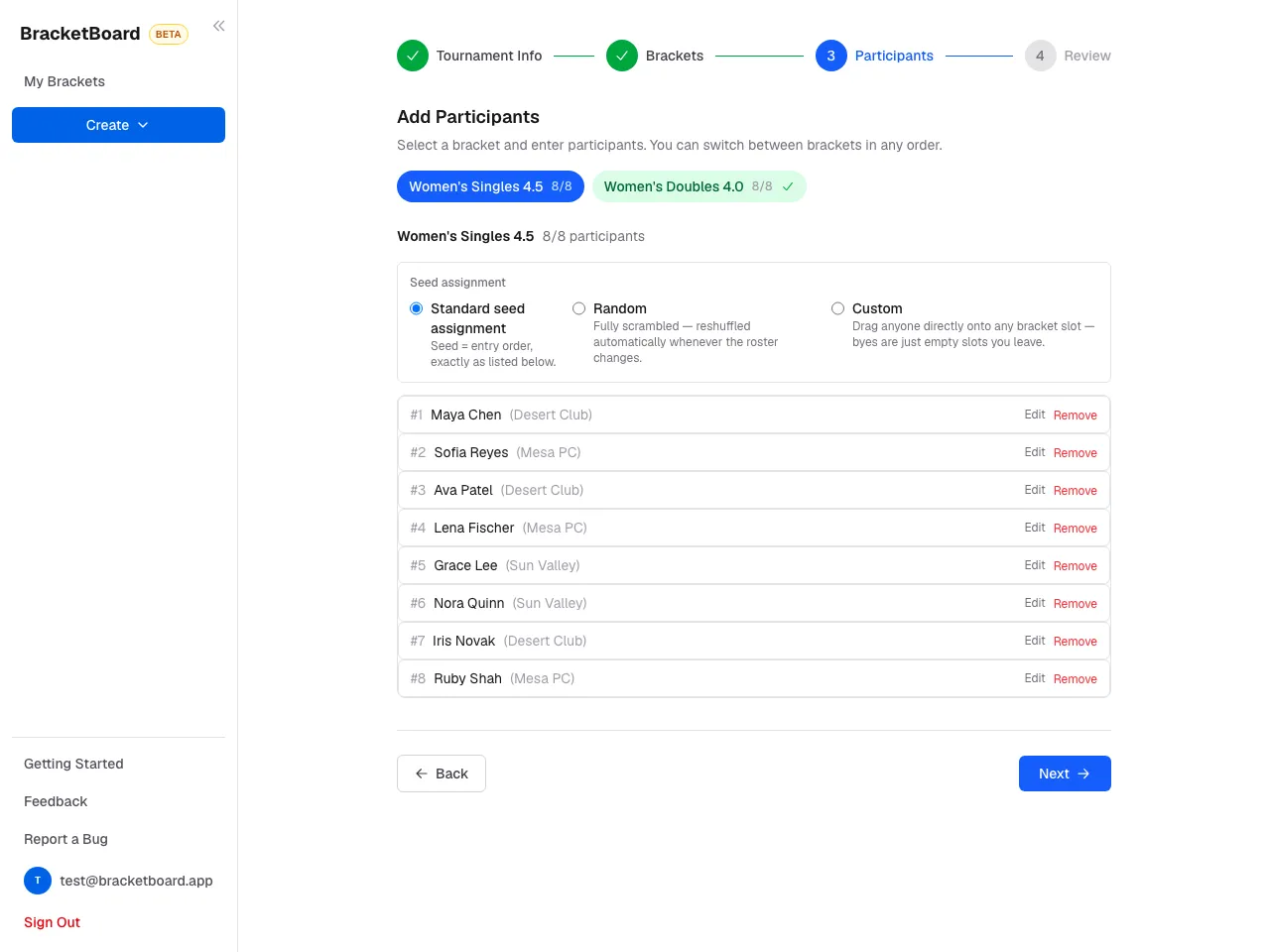Remove participant Lena Fischer
This screenshot has height=952, width=1270.
[1076, 529]
